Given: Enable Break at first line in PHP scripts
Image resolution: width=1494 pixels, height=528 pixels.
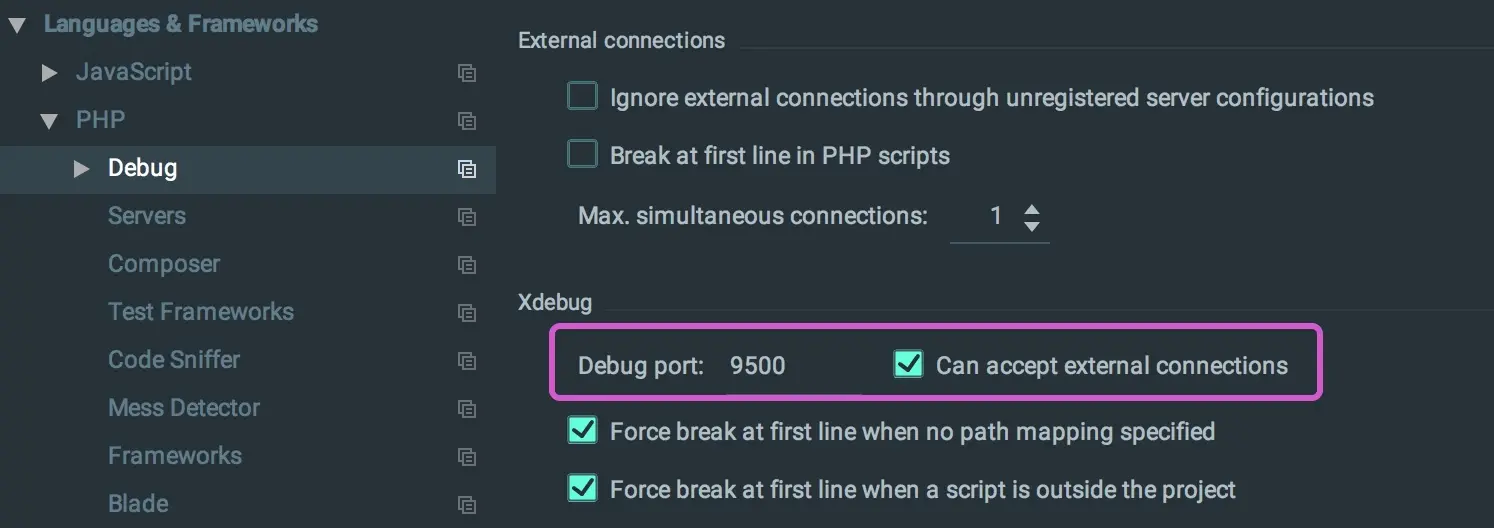Looking at the screenshot, I should pos(582,154).
